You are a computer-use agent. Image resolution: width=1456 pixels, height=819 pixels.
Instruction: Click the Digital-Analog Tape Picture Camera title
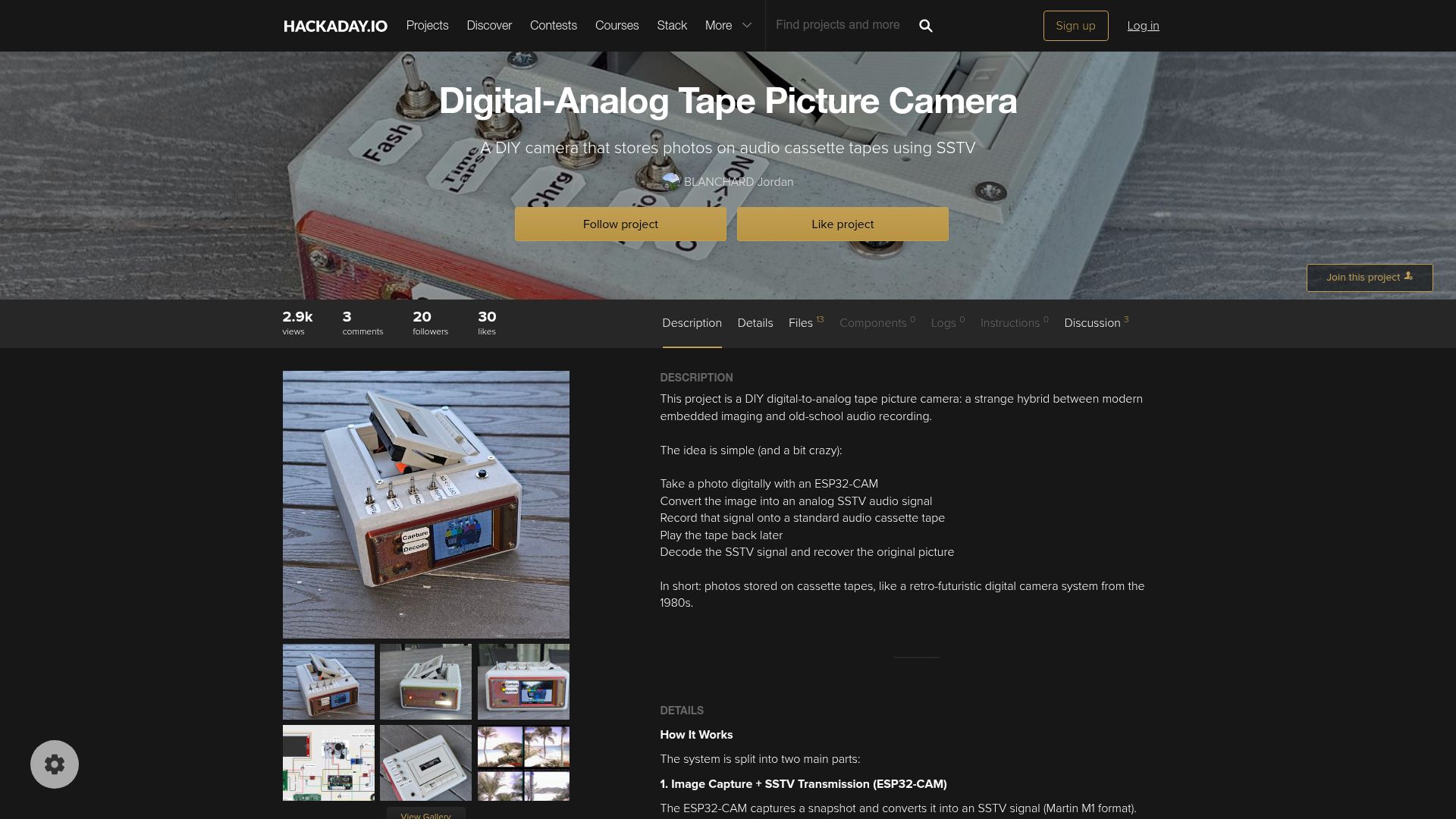(x=728, y=101)
